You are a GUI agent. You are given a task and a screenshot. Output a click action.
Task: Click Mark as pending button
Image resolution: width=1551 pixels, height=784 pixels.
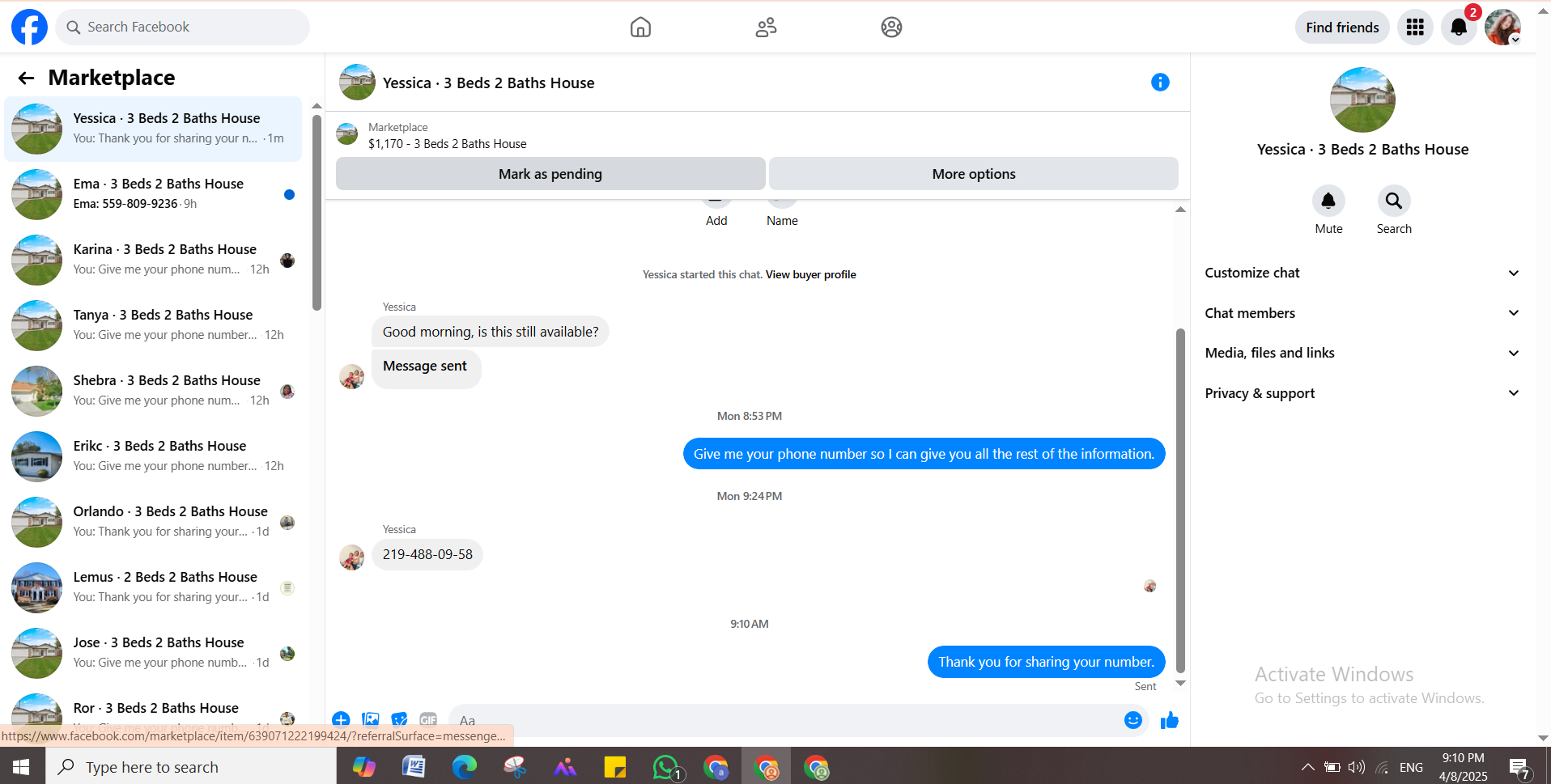[550, 174]
